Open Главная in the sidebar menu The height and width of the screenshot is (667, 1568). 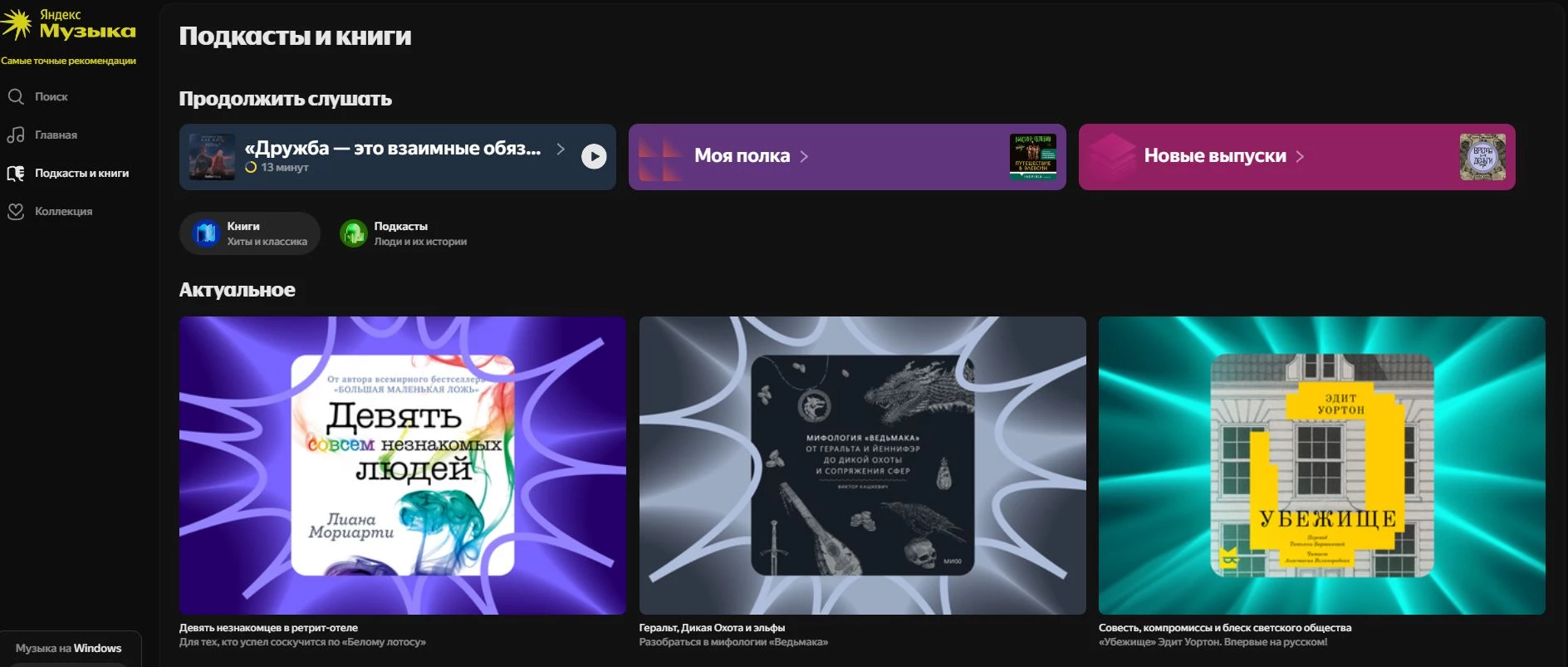click(x=56, y=135)
